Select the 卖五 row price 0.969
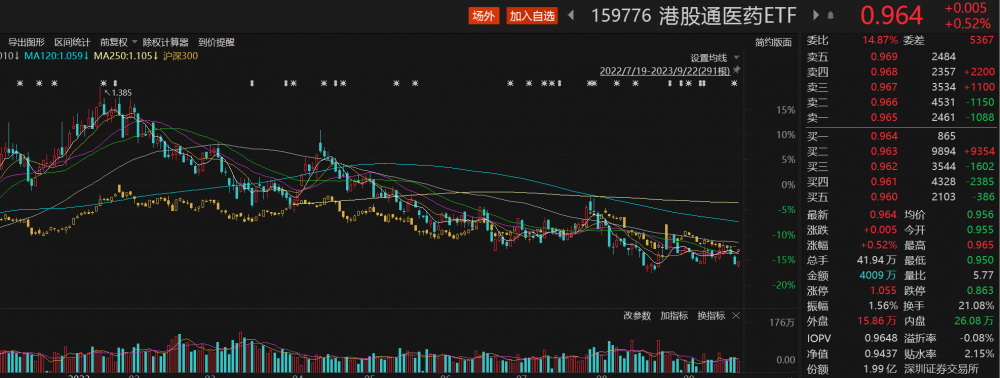Image resolution: width=1000 pixels, height=378 pixels. (884, 56)
